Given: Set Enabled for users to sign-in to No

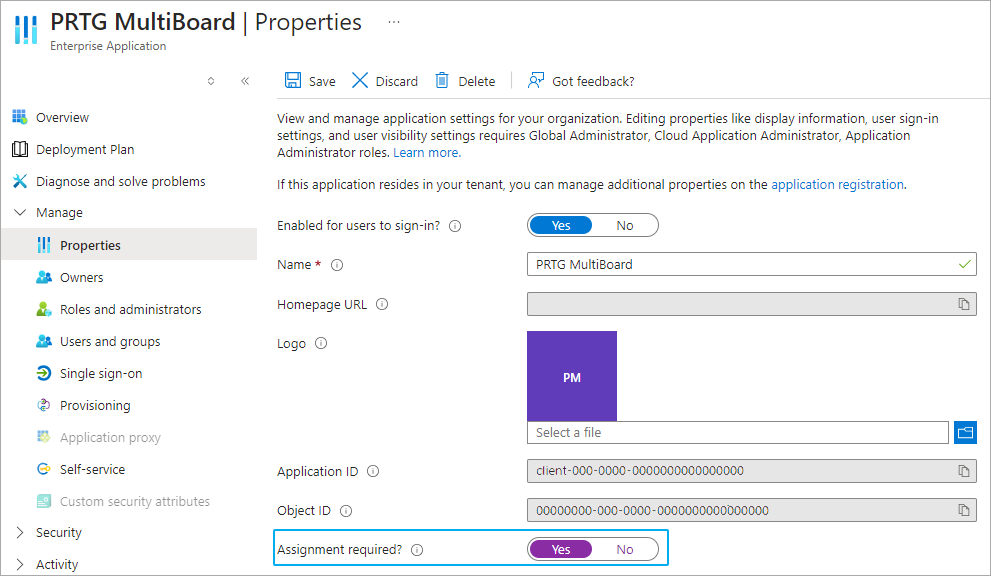Looking at the screenshot, I should coord(624,226).
